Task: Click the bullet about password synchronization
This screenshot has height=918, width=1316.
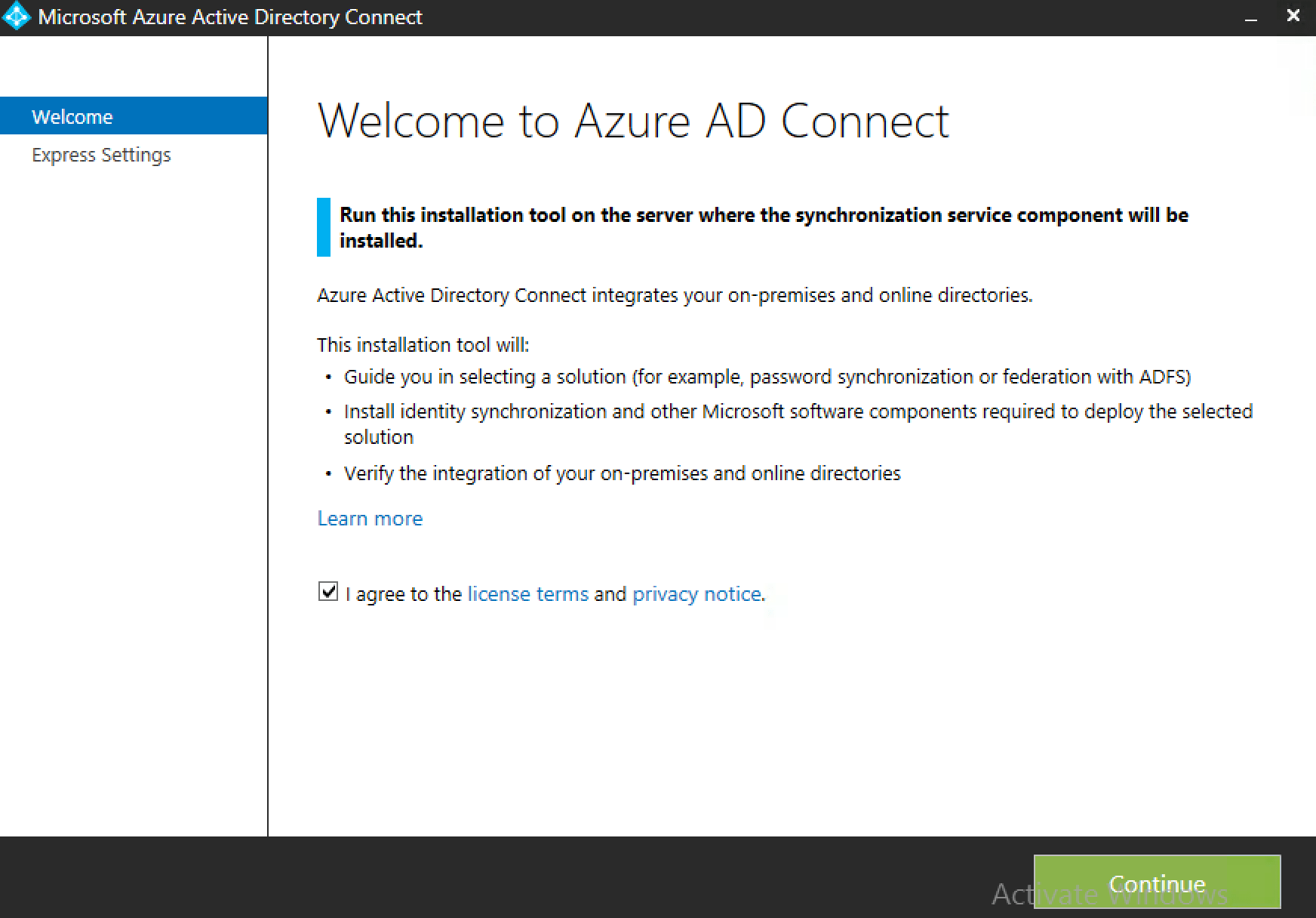Action: (767, 376)
